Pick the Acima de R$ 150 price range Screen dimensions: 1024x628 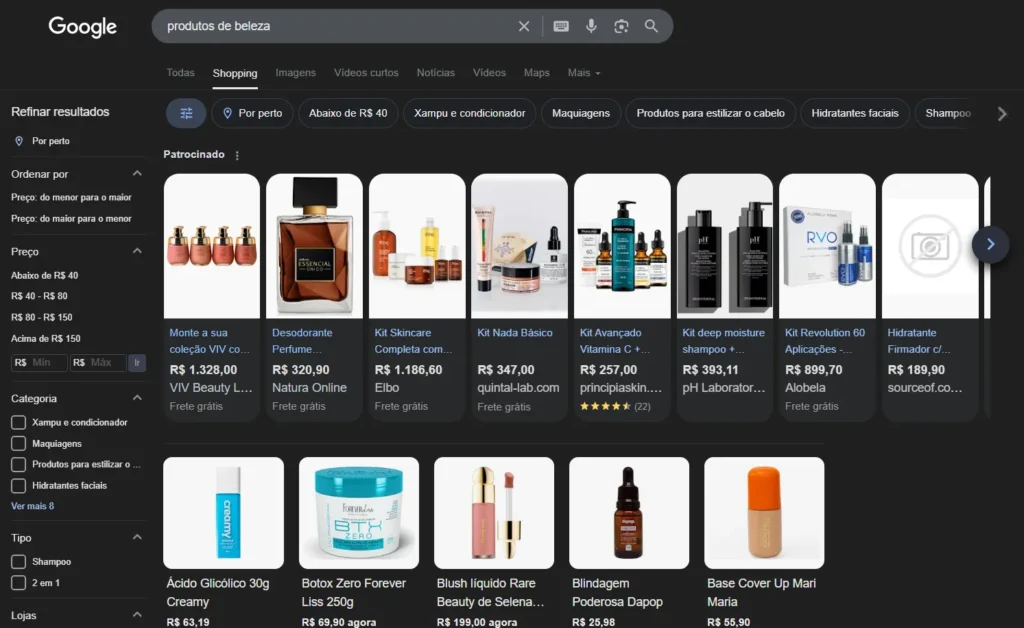46,339
